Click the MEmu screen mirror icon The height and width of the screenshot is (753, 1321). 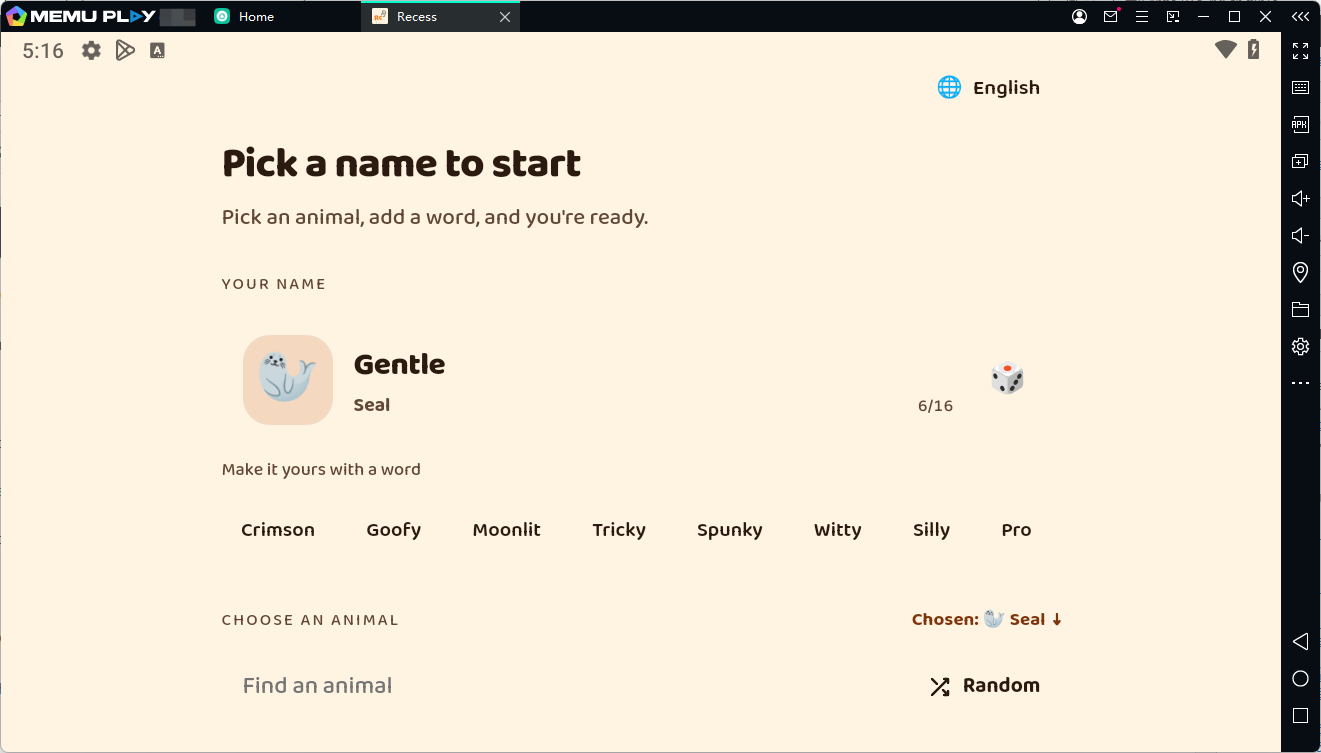pos(1173,17)
